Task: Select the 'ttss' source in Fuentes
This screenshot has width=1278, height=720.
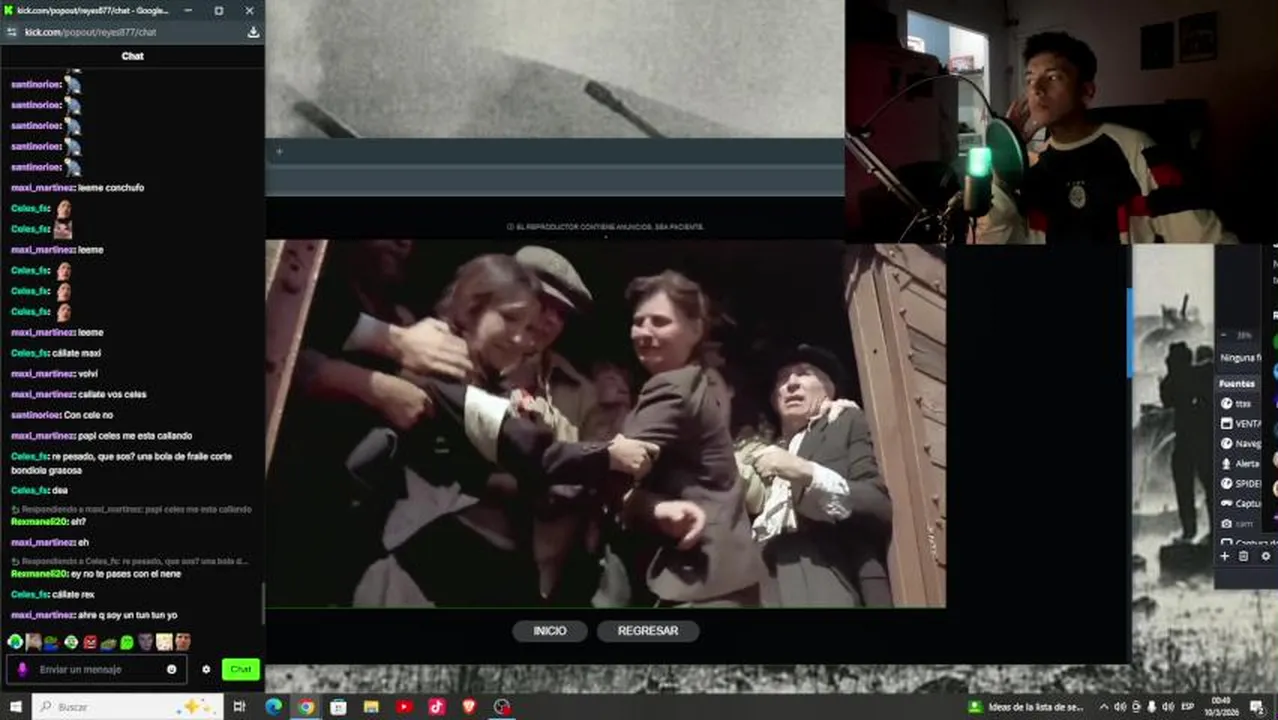Action: pos(1241,403)
